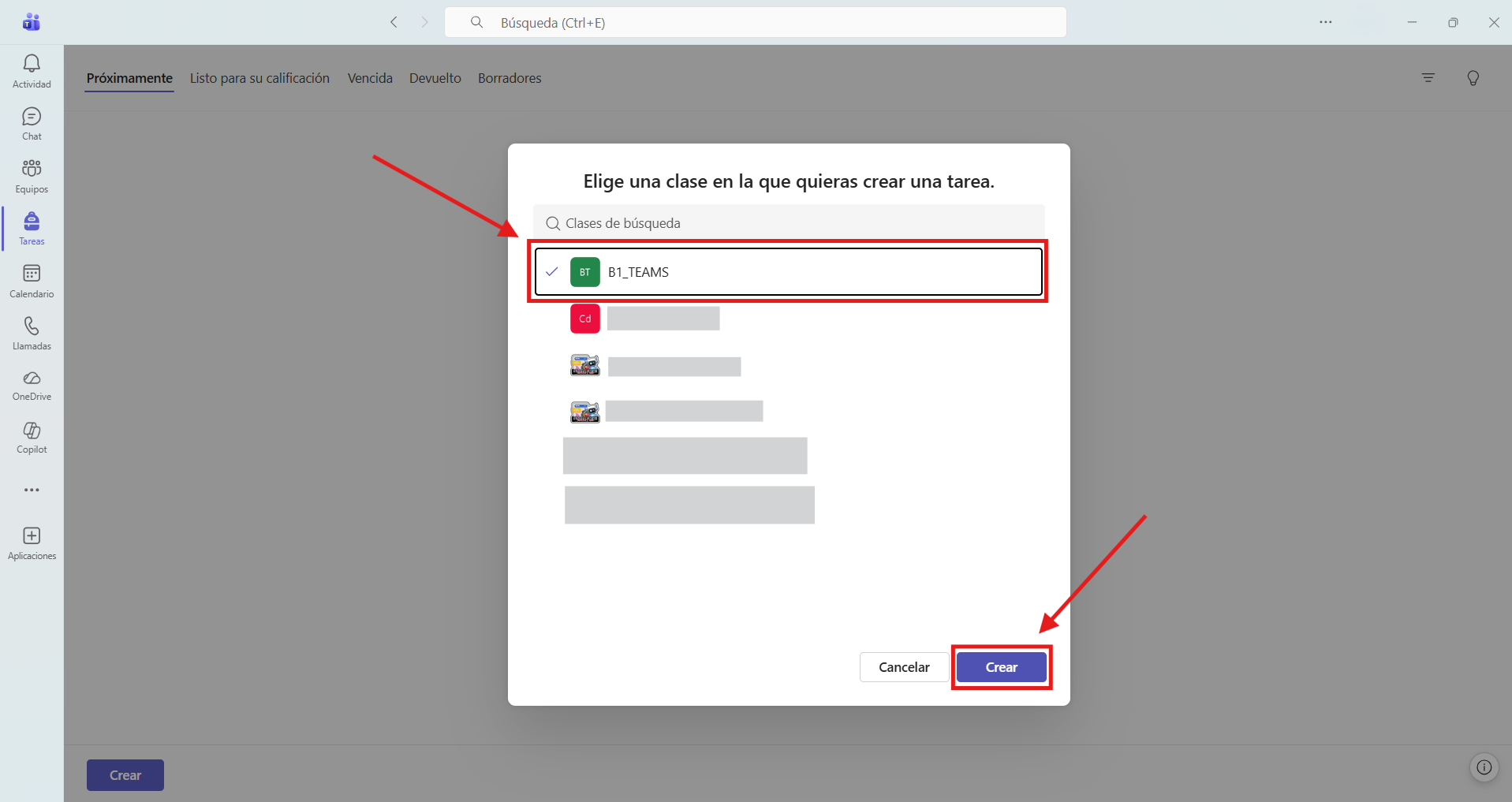The width and height of the screenshot is (1512, 802).
Task: Select the second class with picture thumbnail
Action: pos(585,412)
